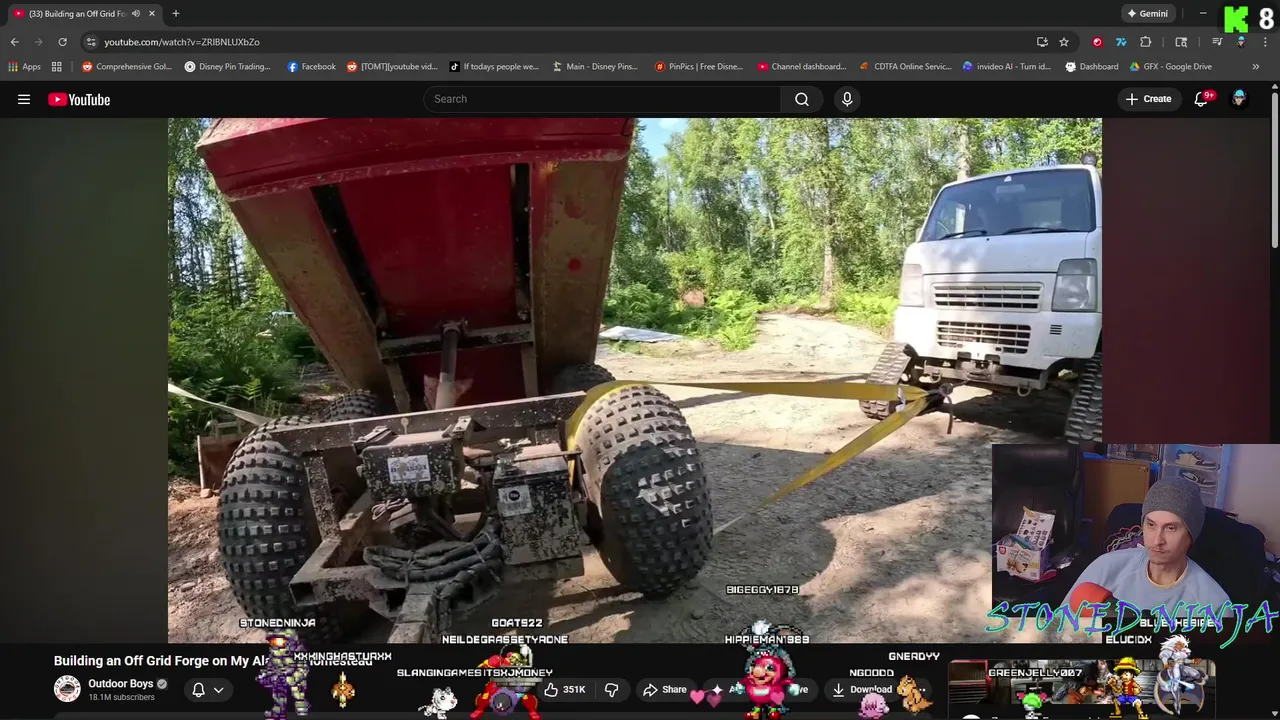The width and height of the screenshot is (1280, 720).
Task: Open the media control icon in toolbar
Action: click(1217, 42)
